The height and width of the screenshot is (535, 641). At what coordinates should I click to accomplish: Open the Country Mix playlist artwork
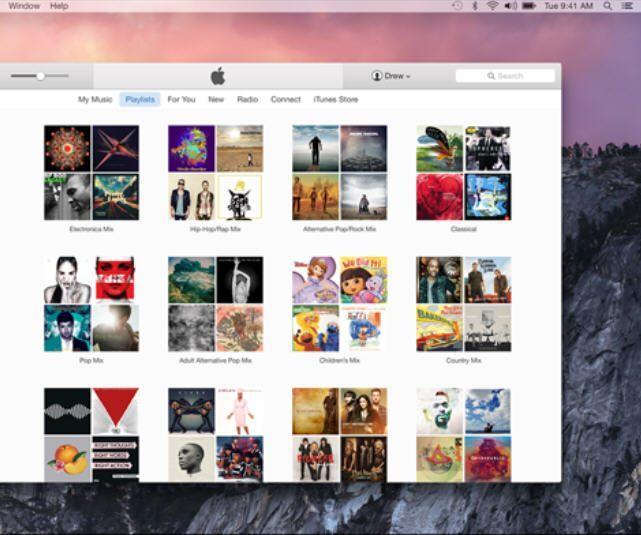[464, 304]
